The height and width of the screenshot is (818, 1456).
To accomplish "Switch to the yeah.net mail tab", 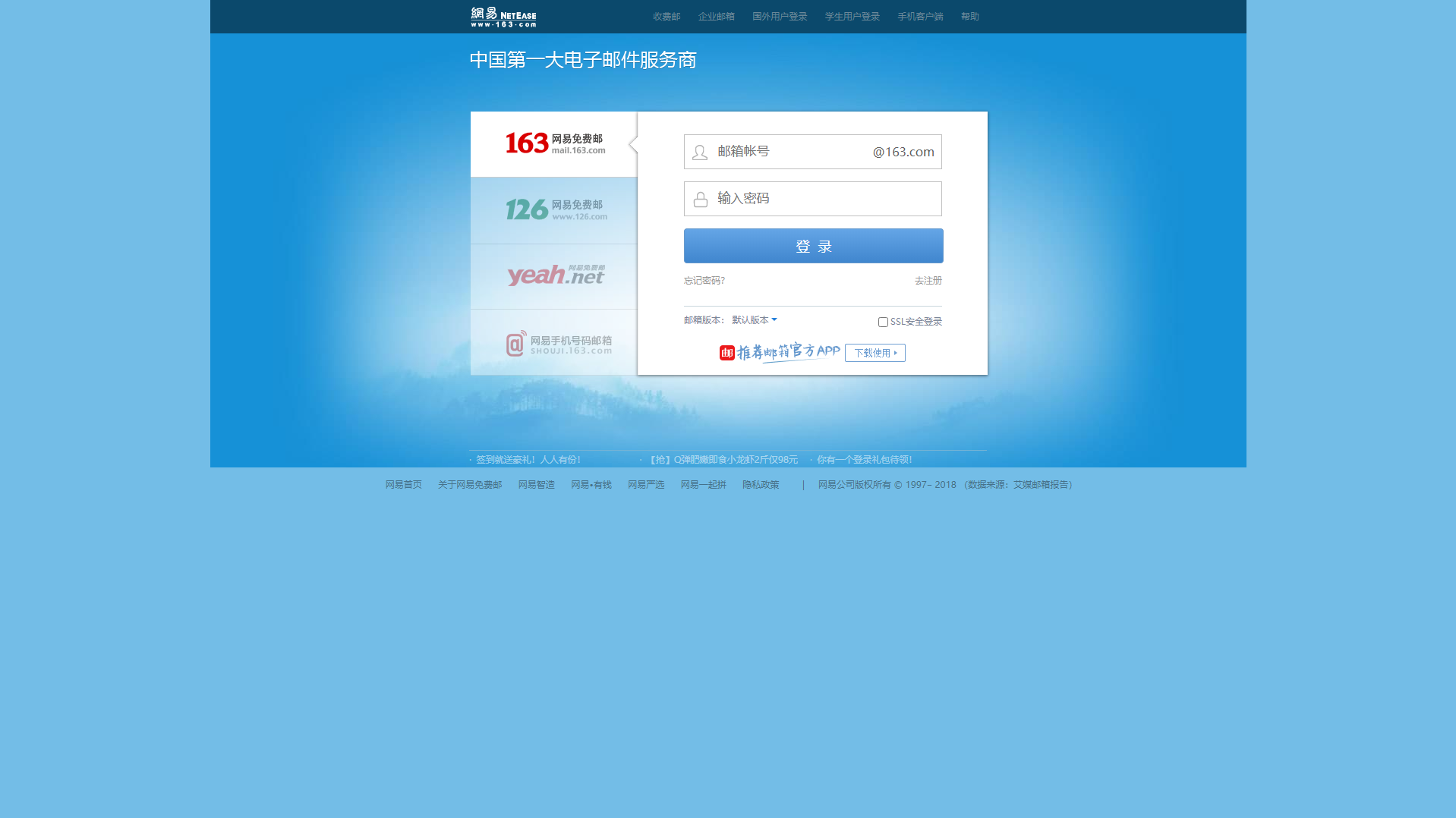I will point(553,276).
